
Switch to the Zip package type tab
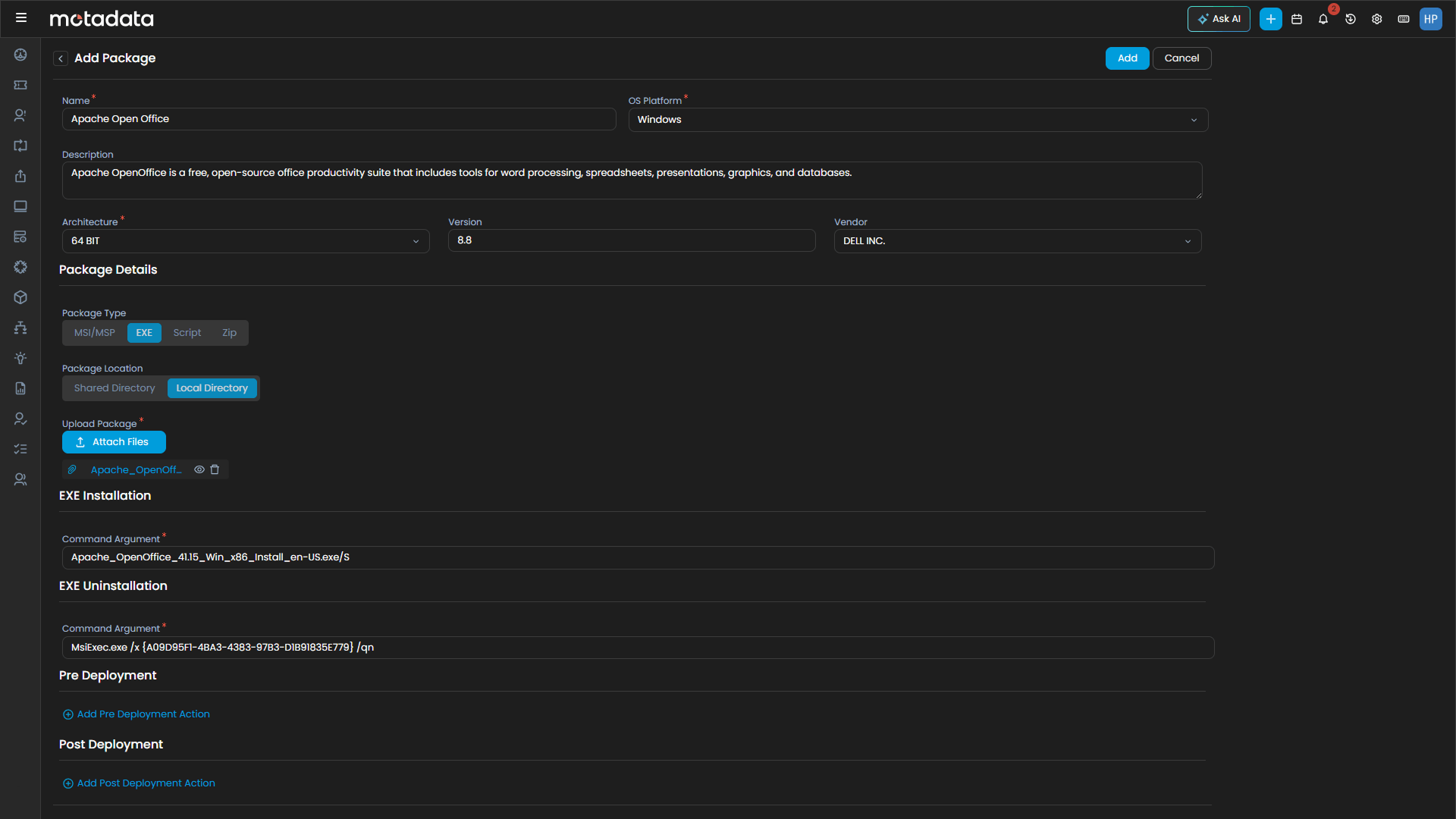[x=228, y=332]
